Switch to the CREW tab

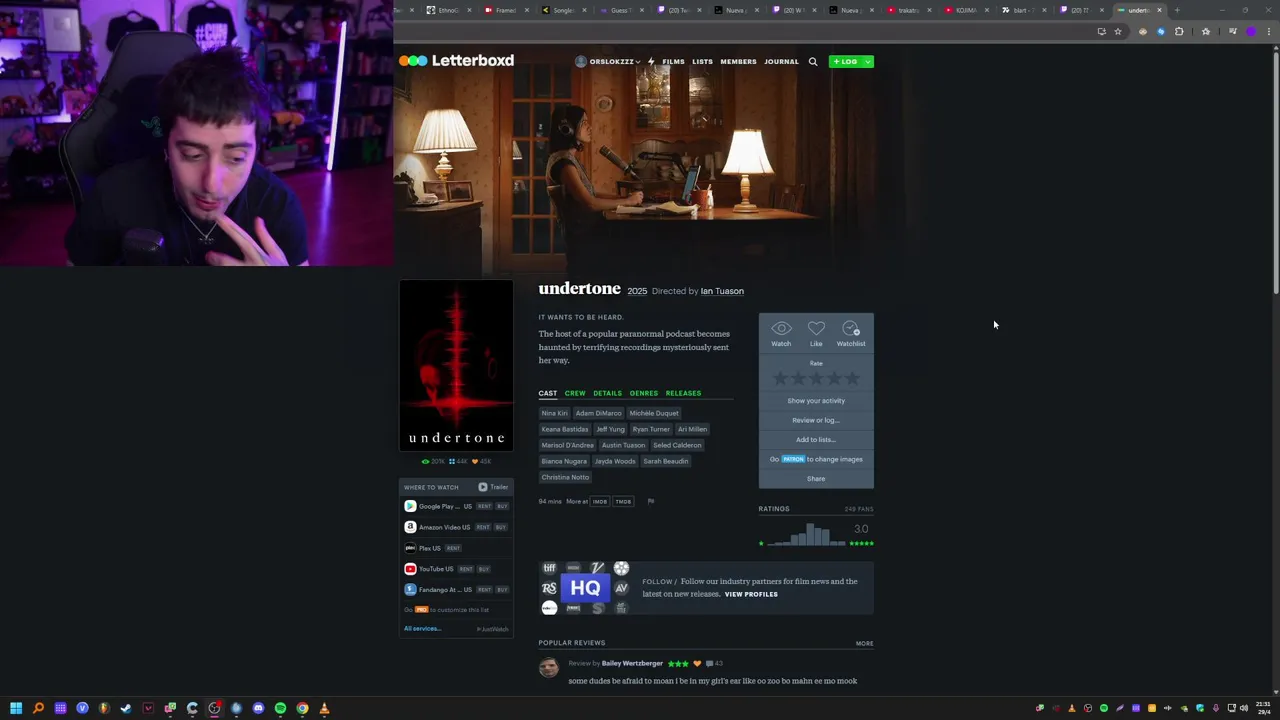tap(575, 393)
